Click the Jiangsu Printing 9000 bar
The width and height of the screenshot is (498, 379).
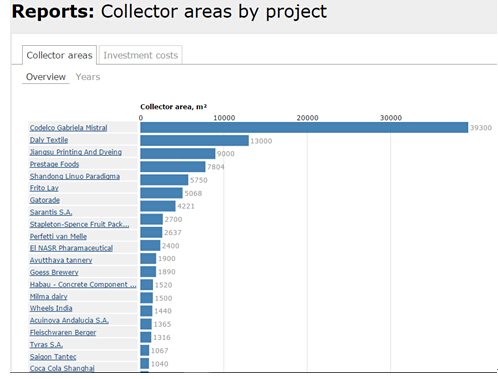click(178, 154)
